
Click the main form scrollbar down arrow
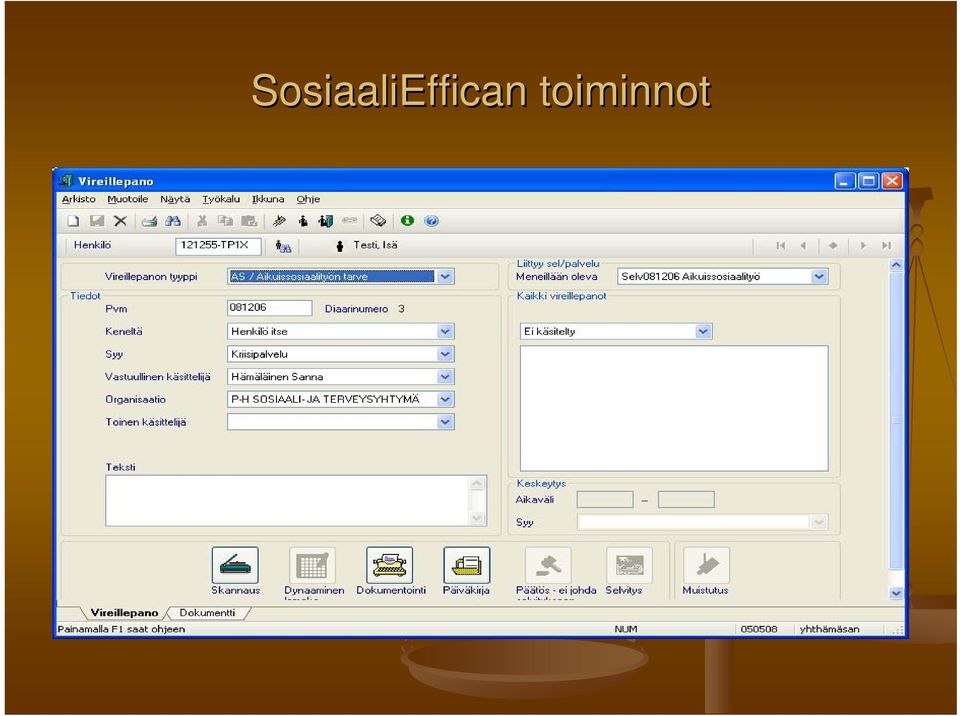pos(896,592)
